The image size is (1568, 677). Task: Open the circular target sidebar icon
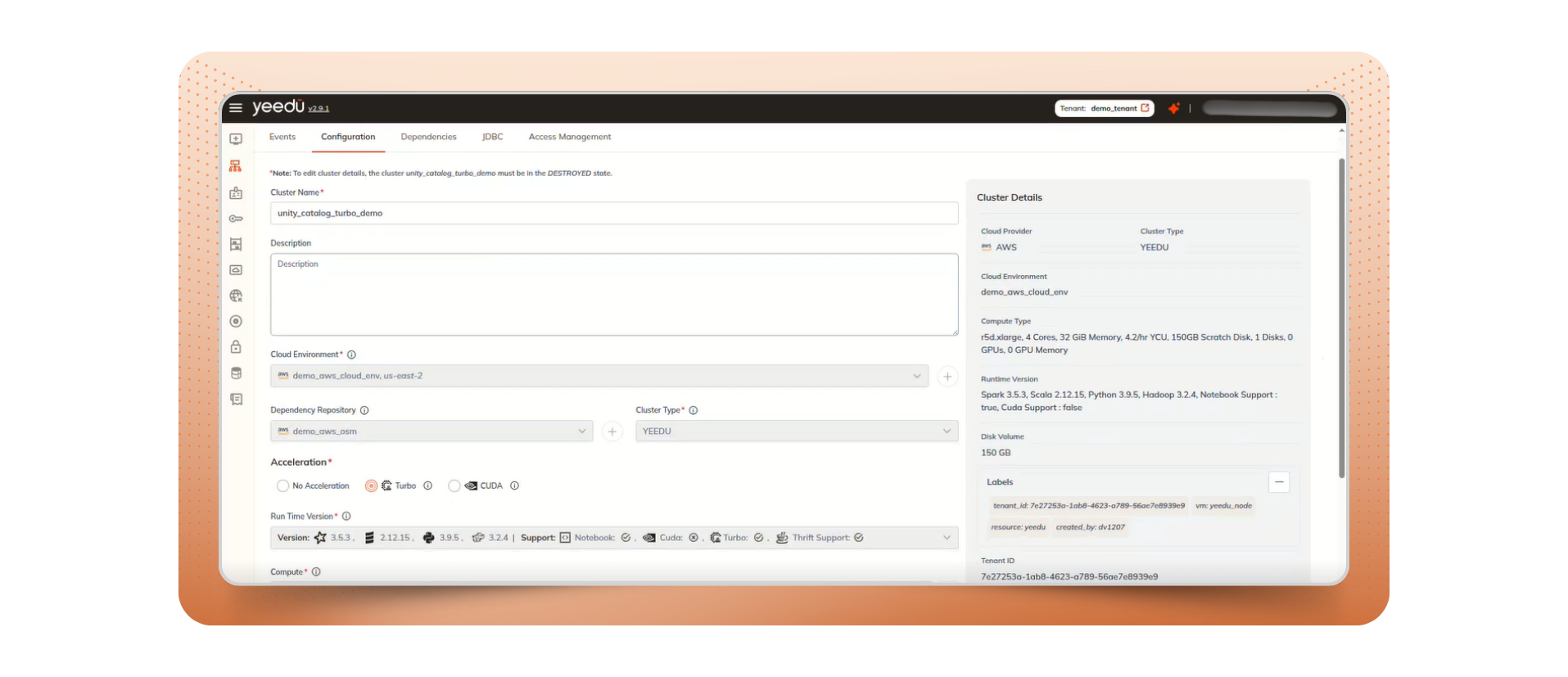[x=236, y=322]
